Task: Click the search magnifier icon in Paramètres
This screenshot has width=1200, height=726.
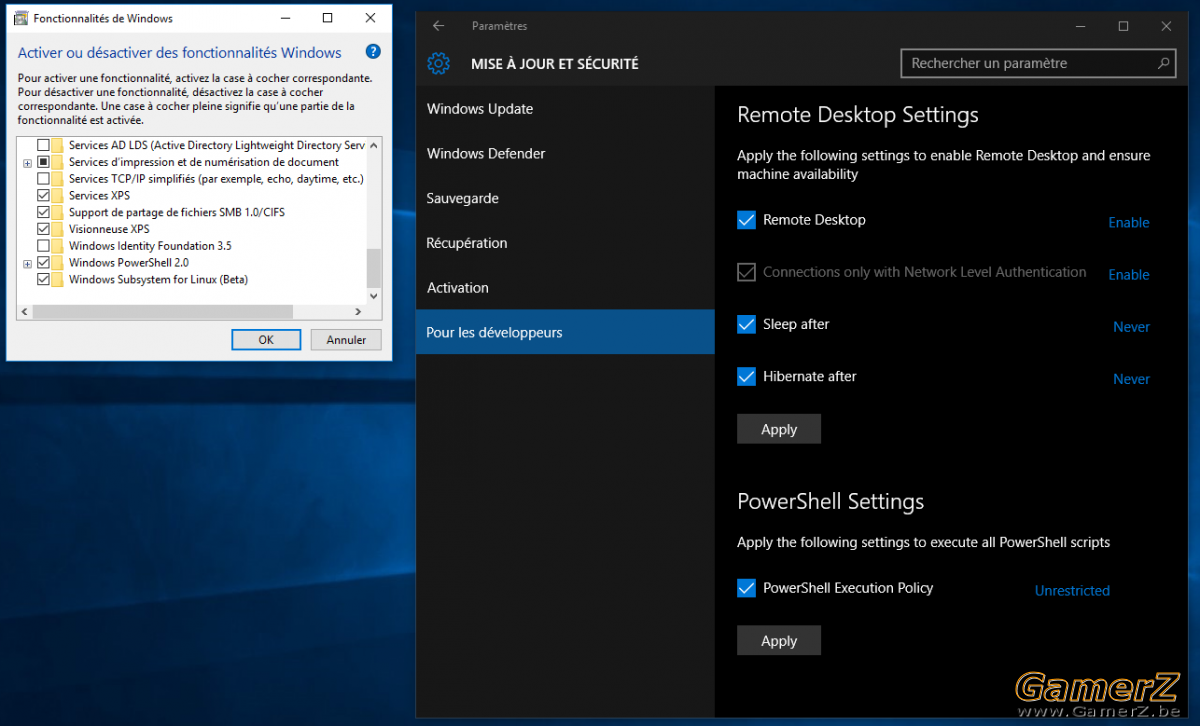Action: tap(1163, 63)
